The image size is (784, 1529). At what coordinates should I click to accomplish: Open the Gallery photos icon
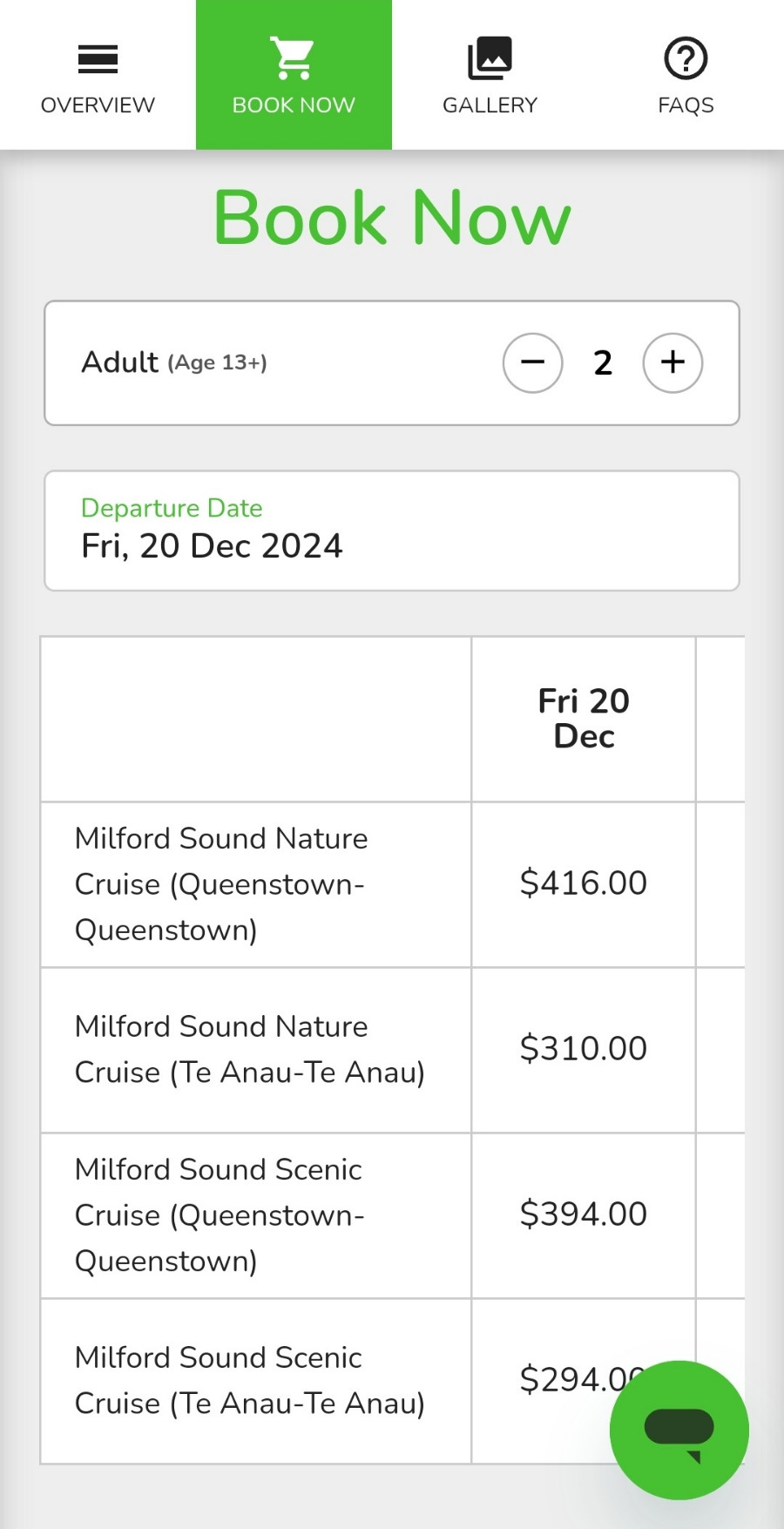(x=490, y=58)
